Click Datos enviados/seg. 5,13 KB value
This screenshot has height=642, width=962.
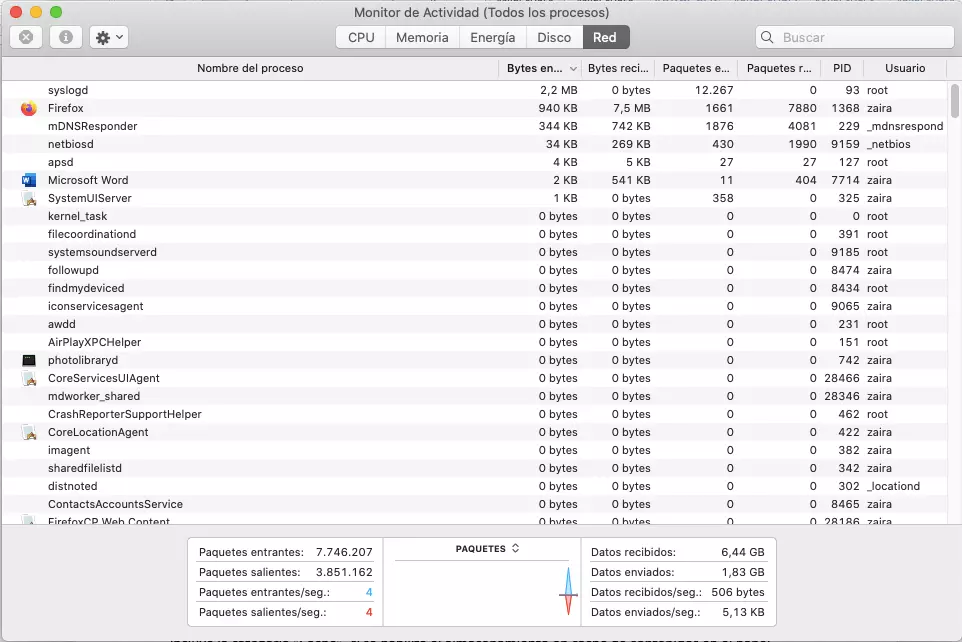(744, 613)
